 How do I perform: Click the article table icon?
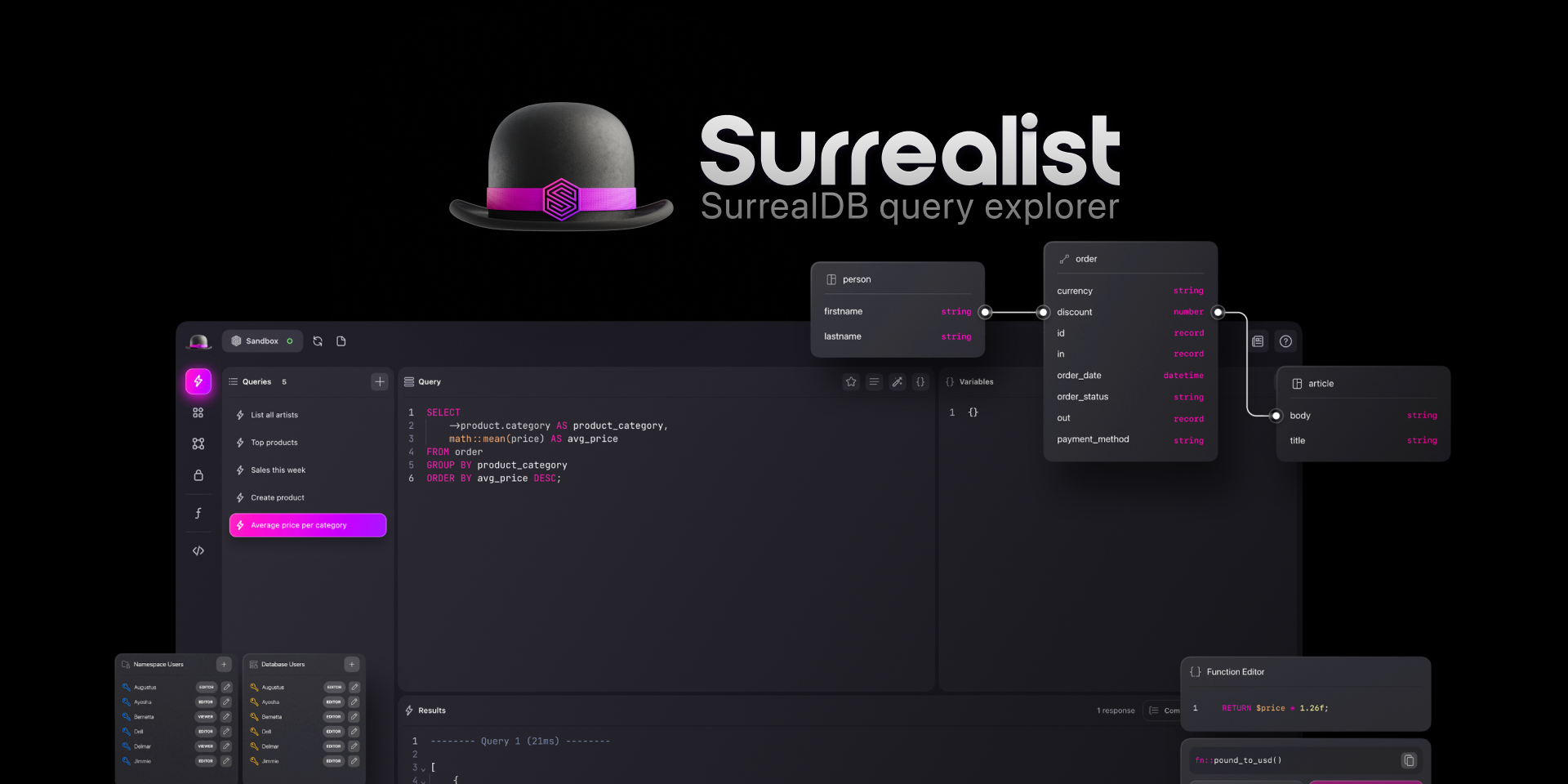[1297, 383]
